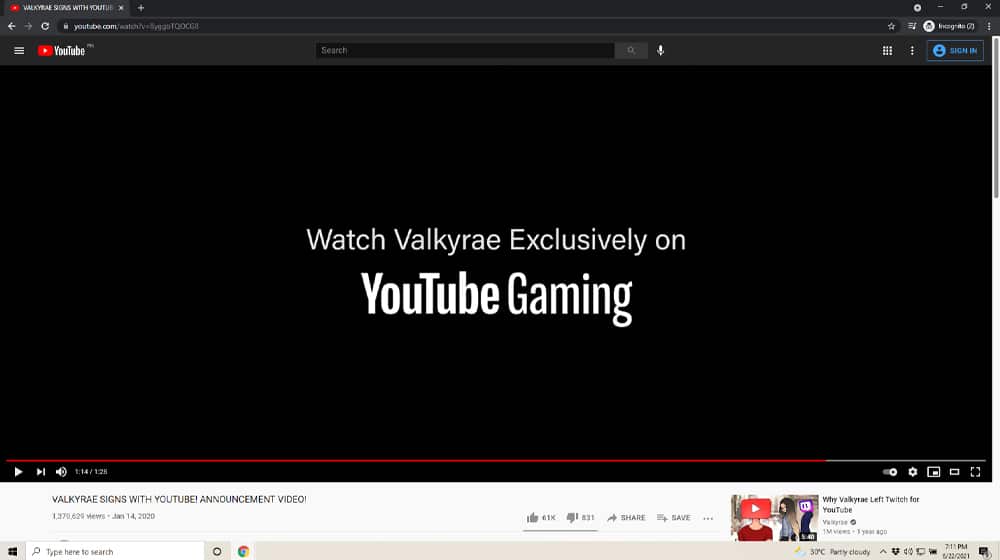Mute the video volume speaker icon

point(61,472)
